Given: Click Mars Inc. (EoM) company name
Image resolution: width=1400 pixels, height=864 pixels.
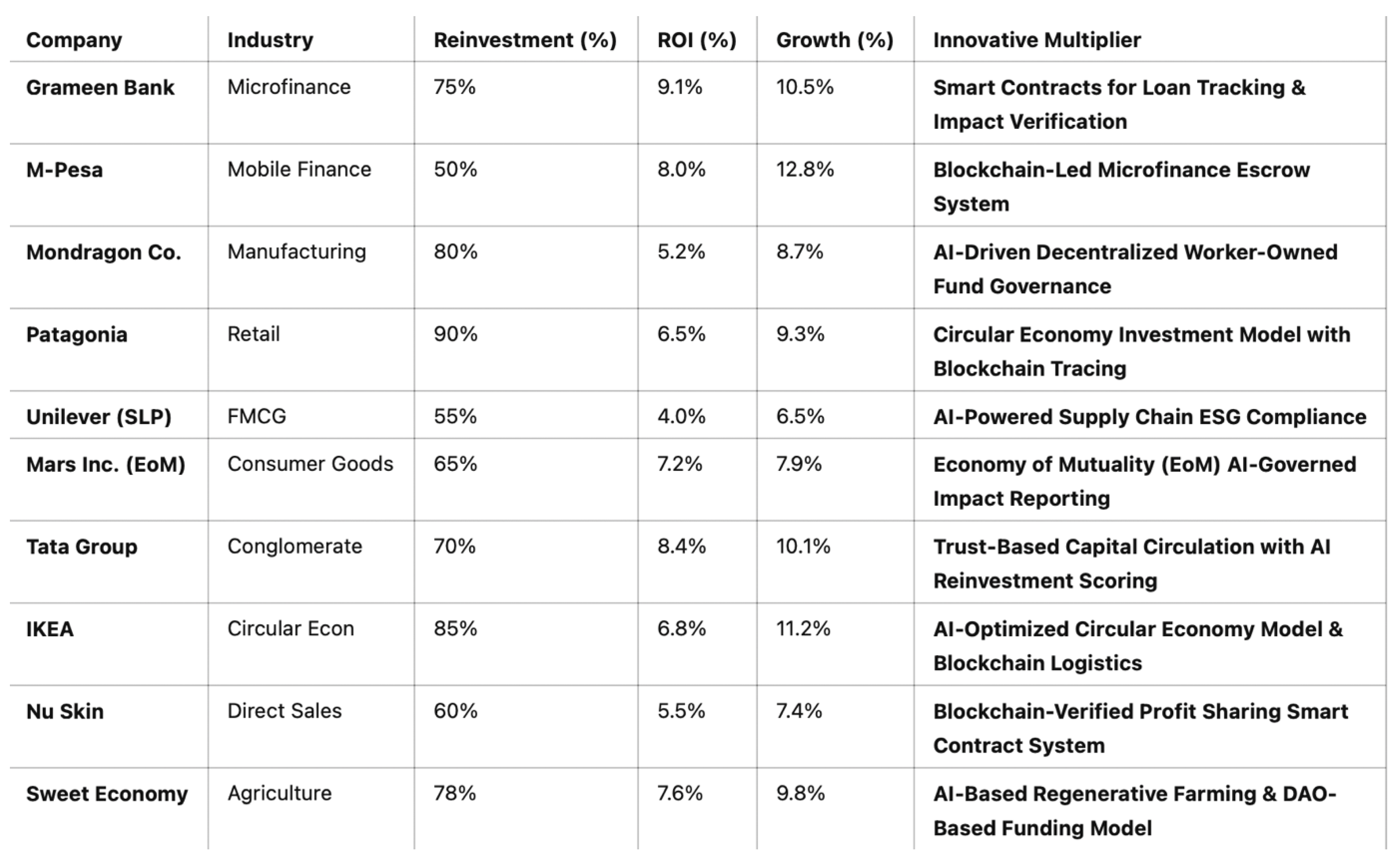Looking at the screenshot, I should (106, 464).
